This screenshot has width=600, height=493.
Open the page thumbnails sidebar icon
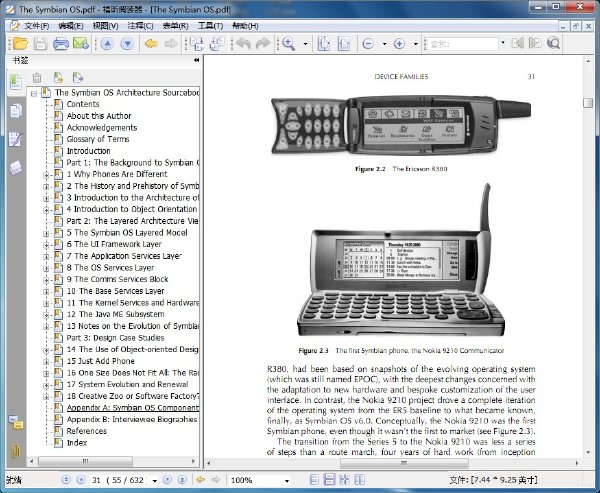tap(16, 111)
